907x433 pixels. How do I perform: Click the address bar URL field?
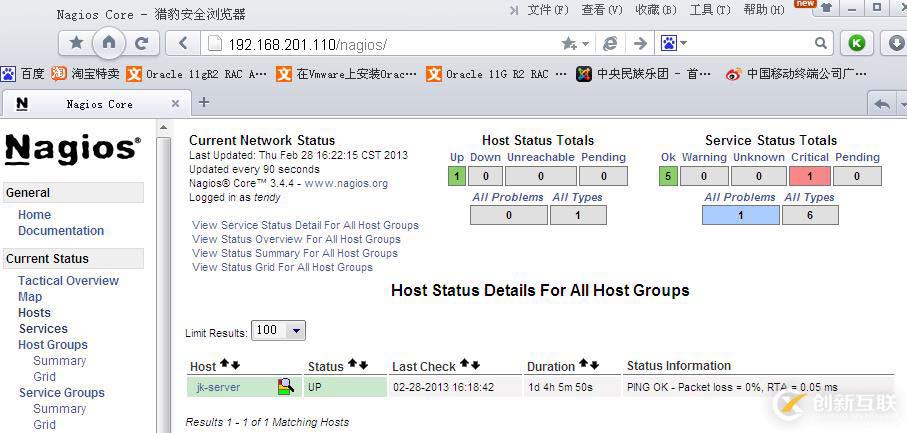382,43
